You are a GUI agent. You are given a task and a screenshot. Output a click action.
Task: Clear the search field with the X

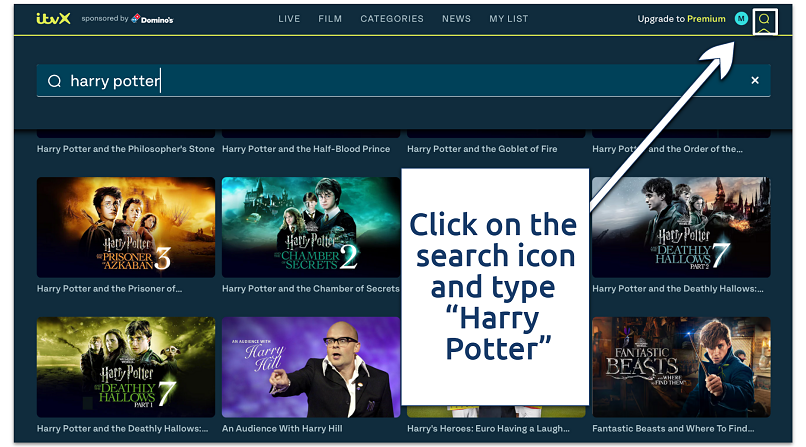pos(755,80)
